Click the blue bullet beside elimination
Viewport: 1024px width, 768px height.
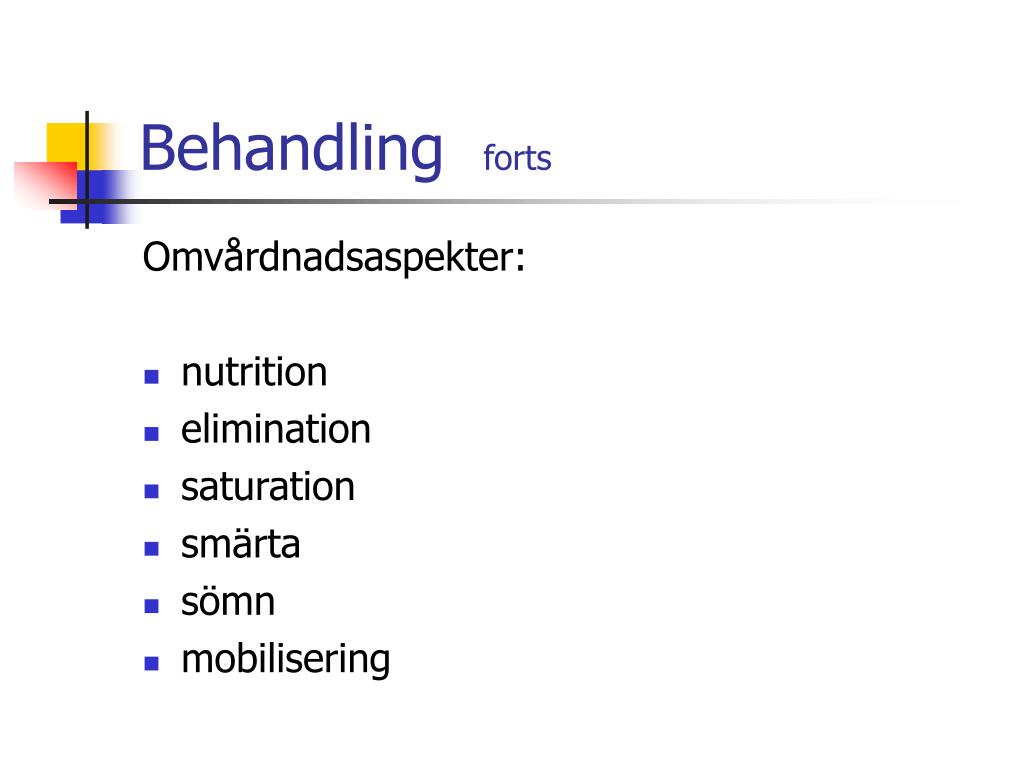152,434
